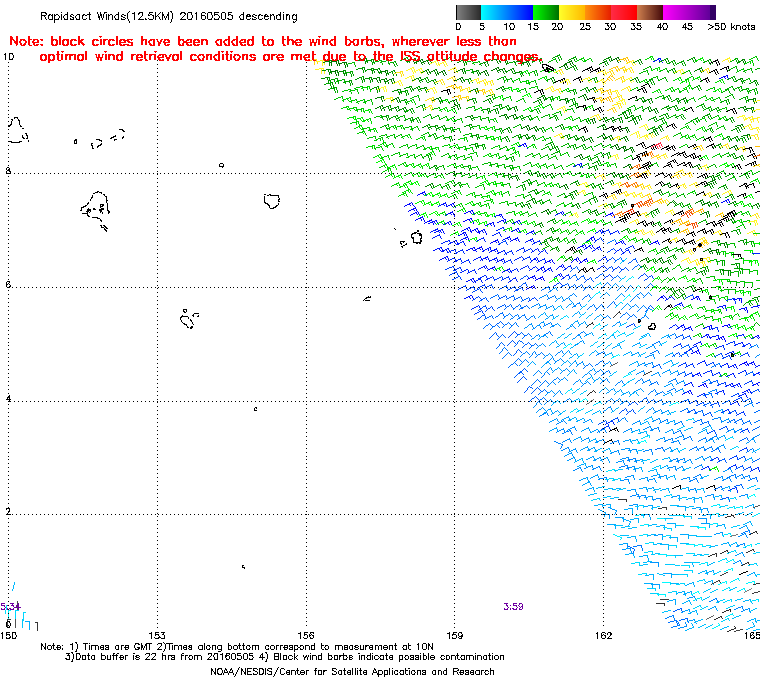
Task: Click the title 'Rapidscat Winds(12.5KM) 20160505 descending'
Action: point(169,16)
